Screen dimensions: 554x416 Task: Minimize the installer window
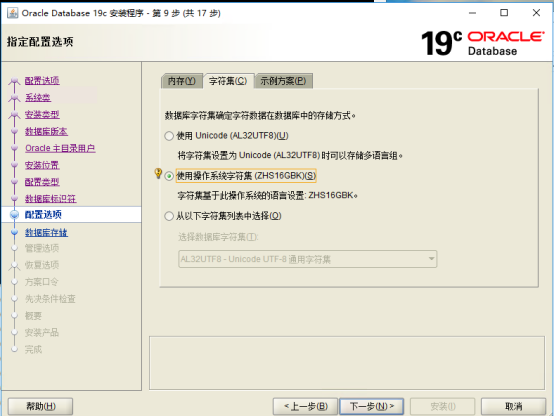coord(472,13)
